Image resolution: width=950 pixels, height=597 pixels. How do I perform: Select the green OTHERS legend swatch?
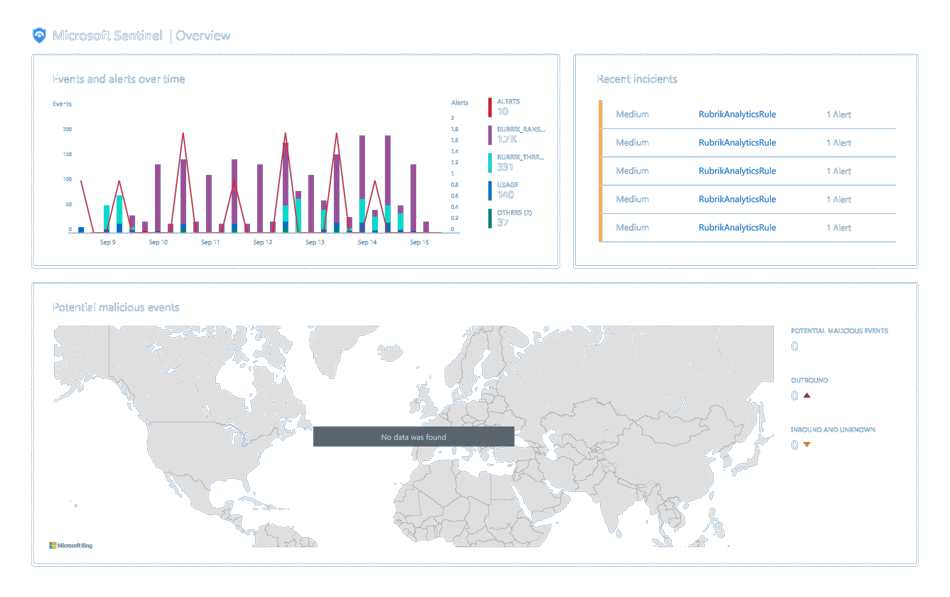[x=490, y=219]
